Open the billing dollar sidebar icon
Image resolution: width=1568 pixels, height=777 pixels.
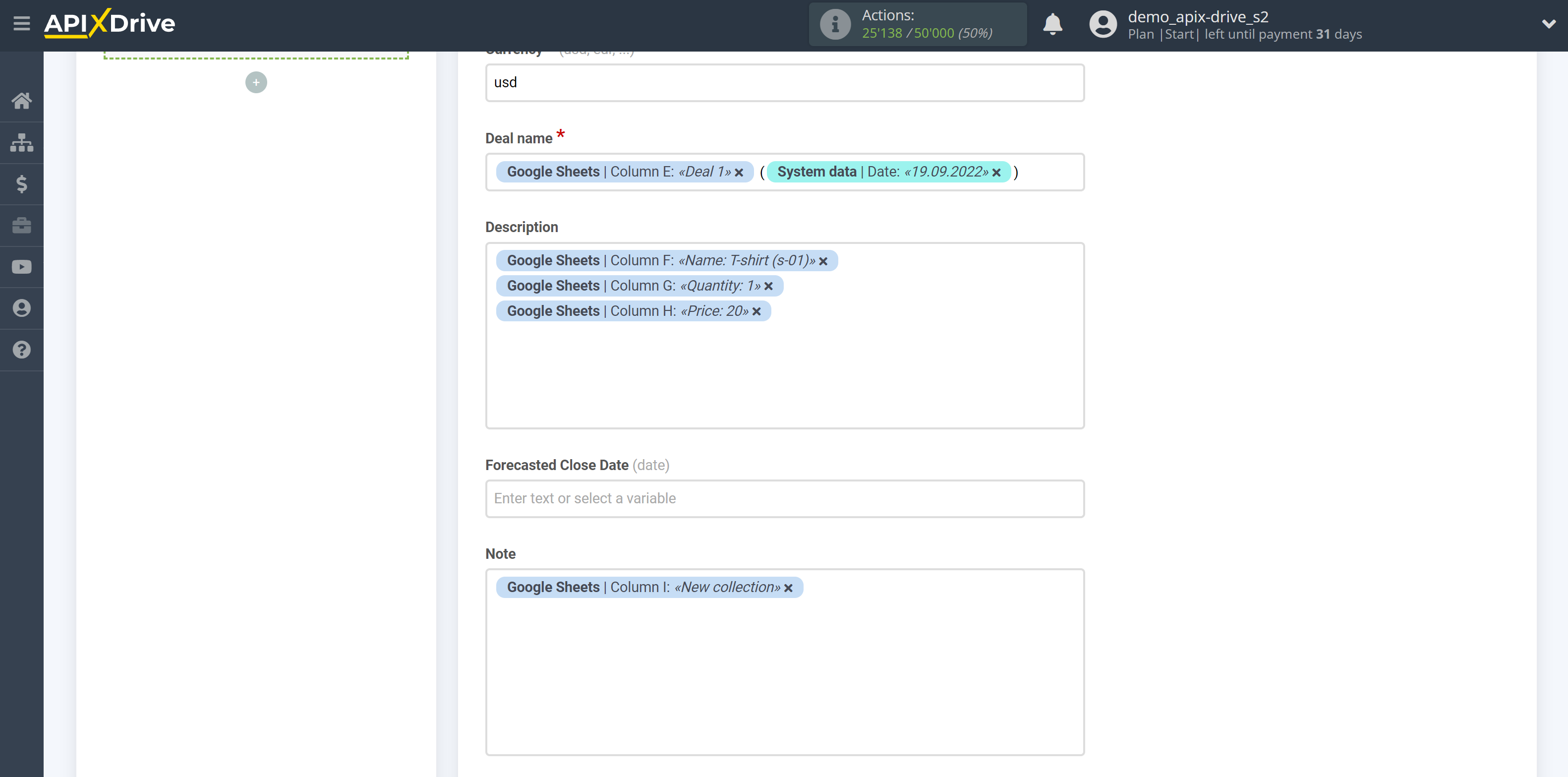(21, 184)
